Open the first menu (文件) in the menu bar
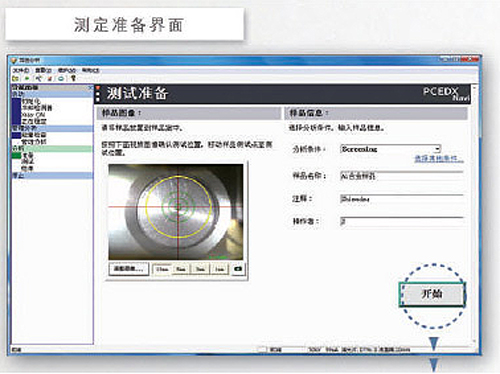The height and width of the screenshot is (374, 500). tap(21, 70)
